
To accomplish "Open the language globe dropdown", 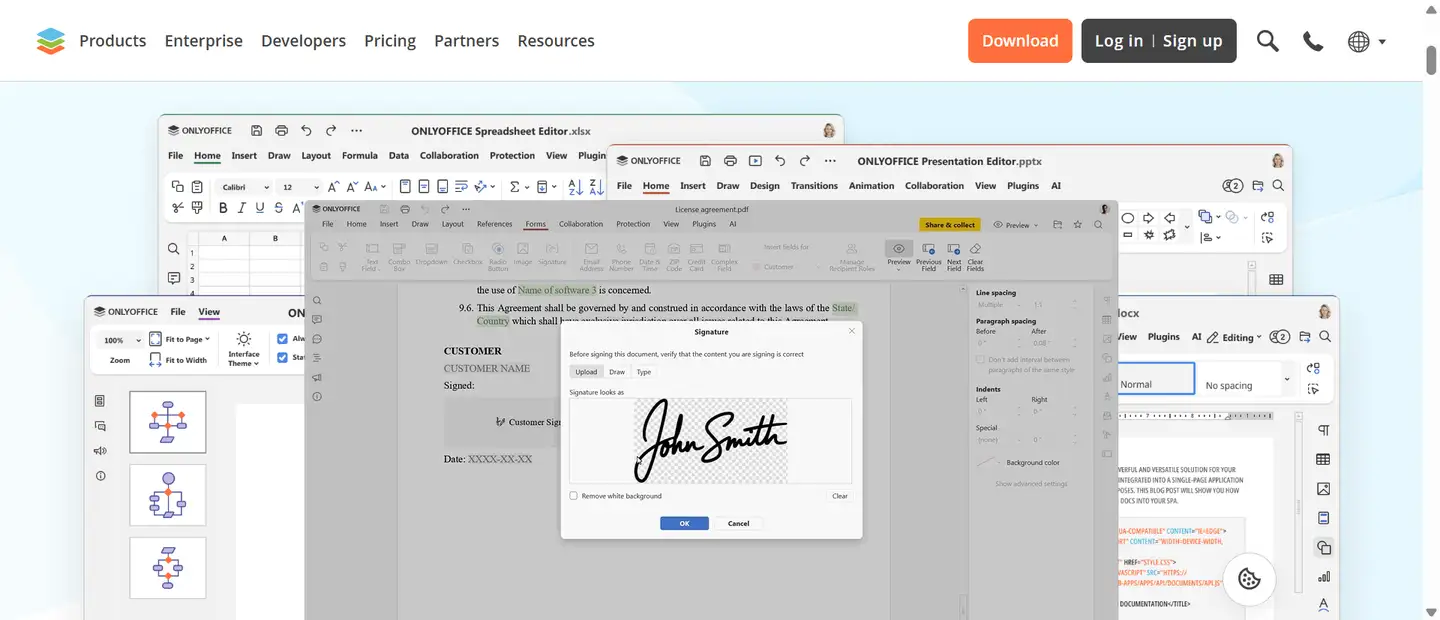I will (x=1366, y=41).
